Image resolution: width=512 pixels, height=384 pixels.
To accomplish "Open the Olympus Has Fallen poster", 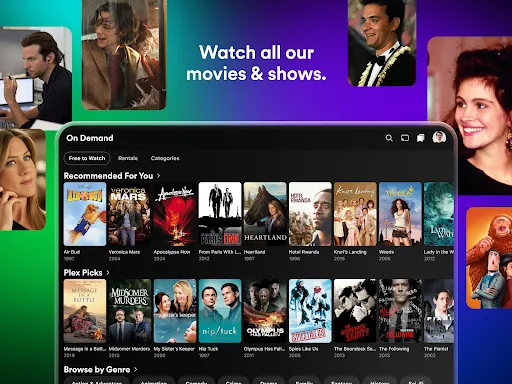I will (x=265, y=311).
